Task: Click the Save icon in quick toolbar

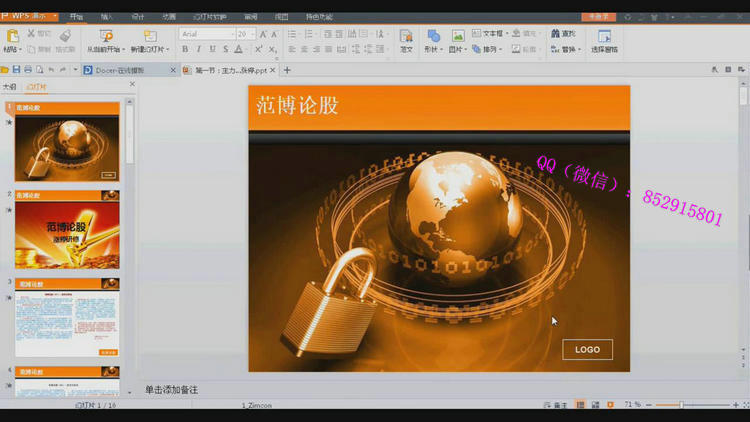Action: pyautogui.click(x=16, y=70)
